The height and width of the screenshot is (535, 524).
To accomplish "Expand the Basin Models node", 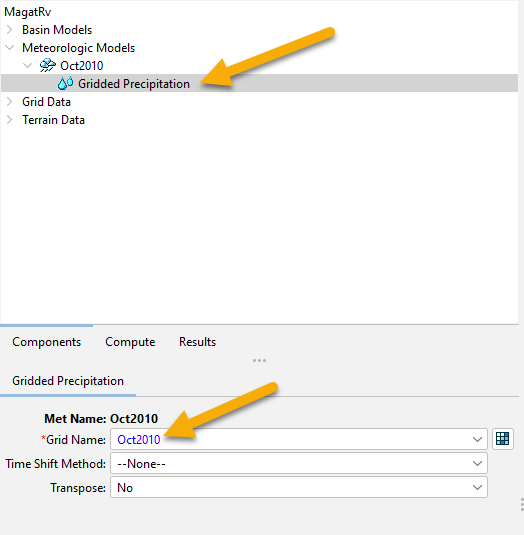I will [10, 30].
